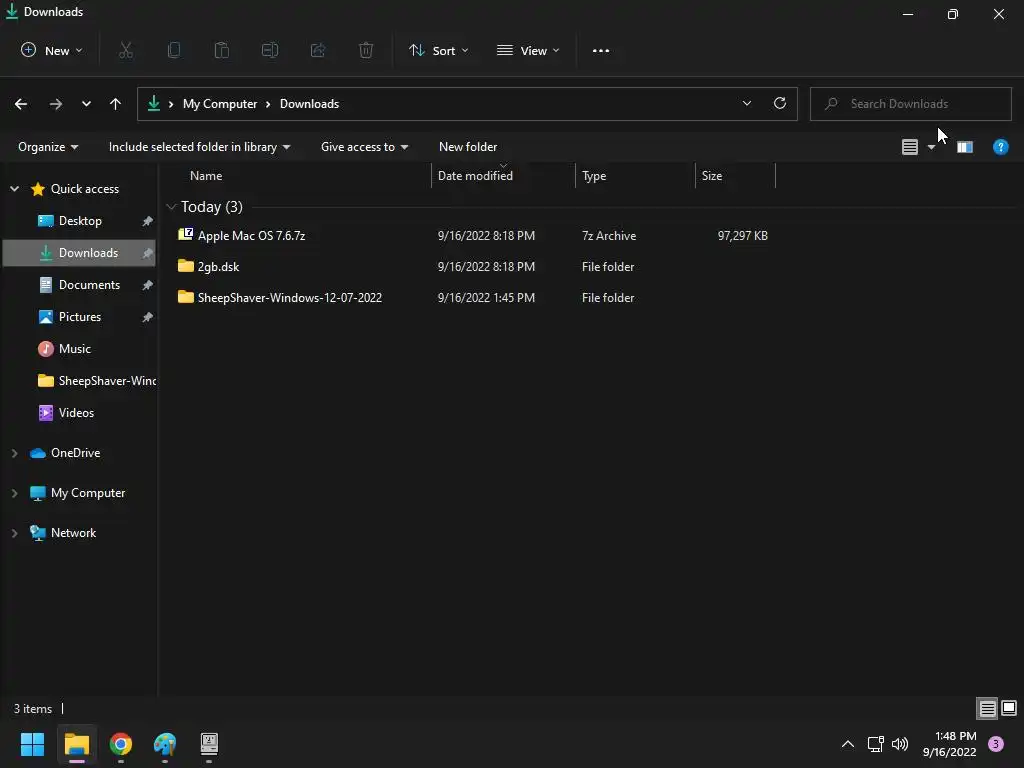Click the Rename icon in toolbar
The width and height of the screenshot is (1024, 768).
[x=270, y=50]
